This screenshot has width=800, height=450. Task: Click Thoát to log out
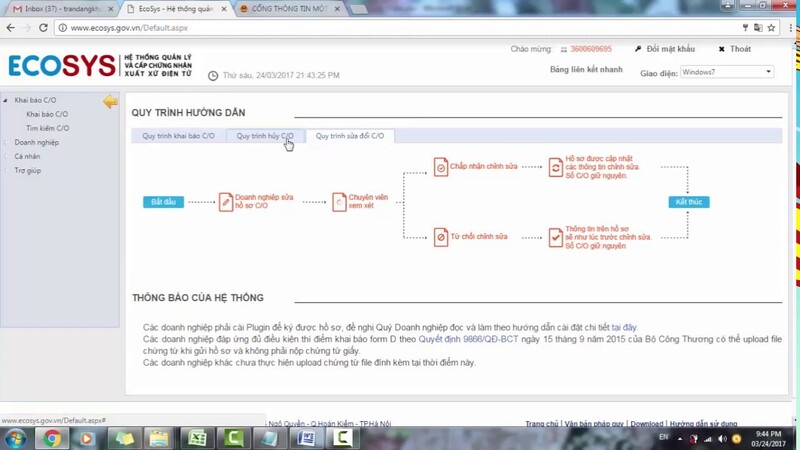(740, 49)
